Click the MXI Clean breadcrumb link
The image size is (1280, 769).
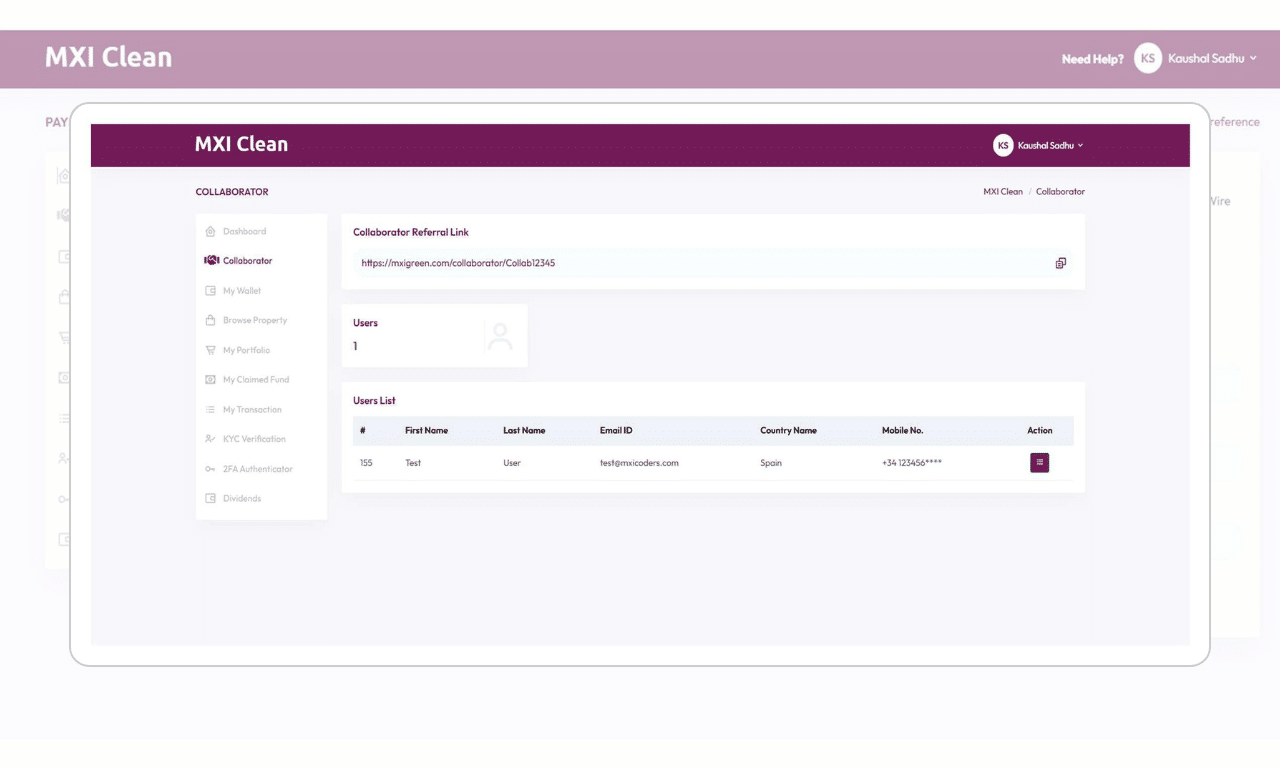tap(1002, 192)
